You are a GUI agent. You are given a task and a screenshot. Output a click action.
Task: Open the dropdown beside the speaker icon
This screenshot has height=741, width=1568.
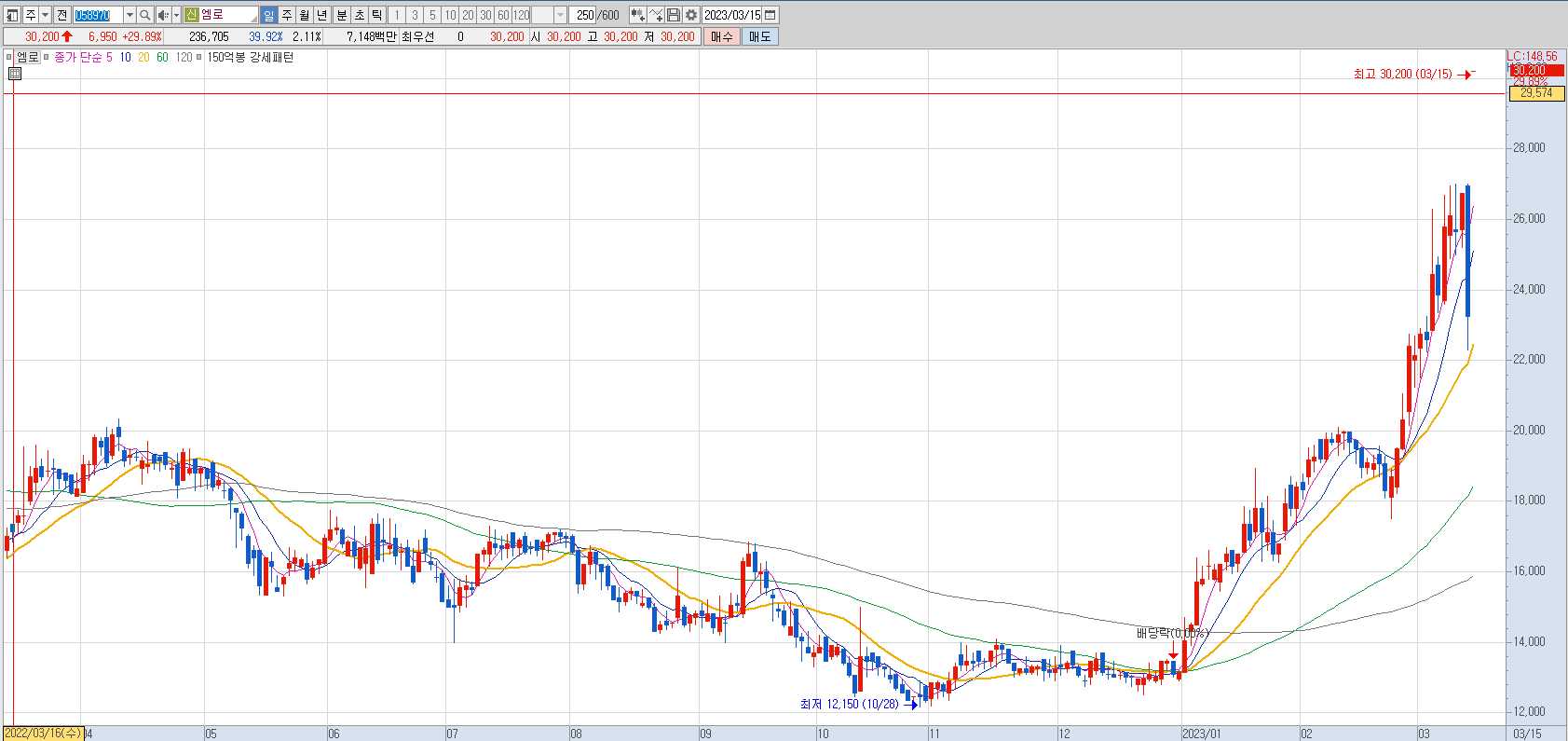176,15
